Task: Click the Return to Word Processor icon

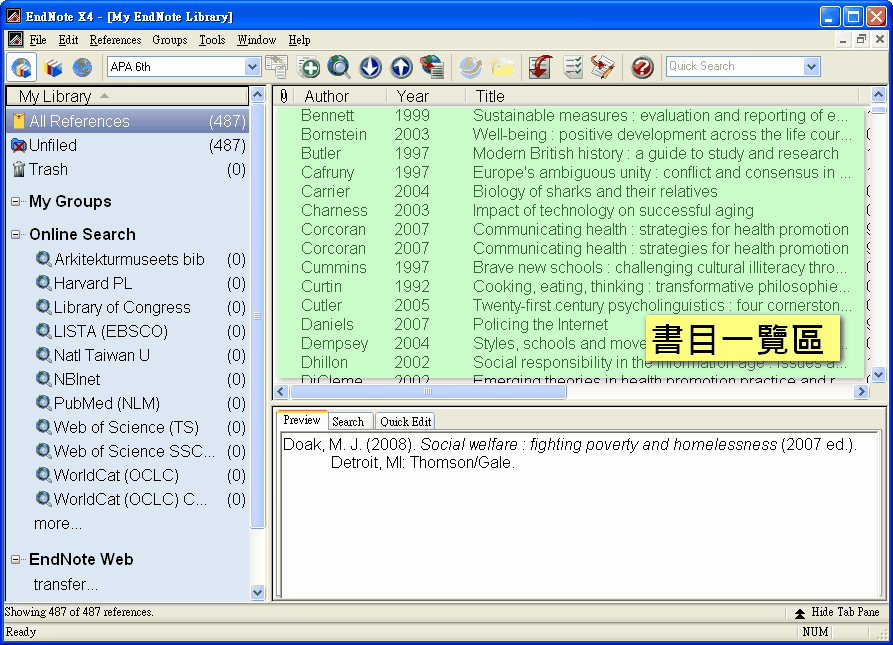Action: 603,67
